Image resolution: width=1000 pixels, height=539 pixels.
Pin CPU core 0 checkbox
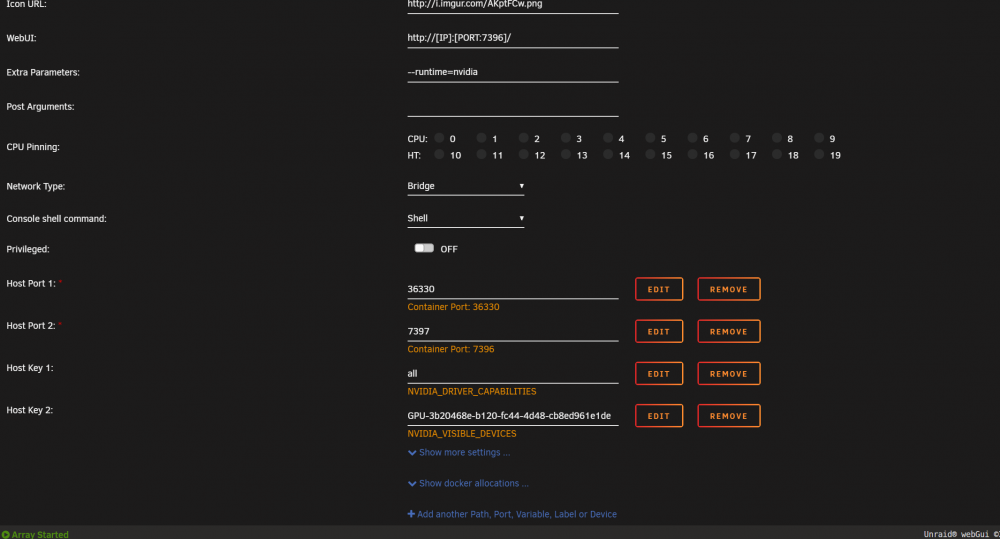click(x=439, y=138)
